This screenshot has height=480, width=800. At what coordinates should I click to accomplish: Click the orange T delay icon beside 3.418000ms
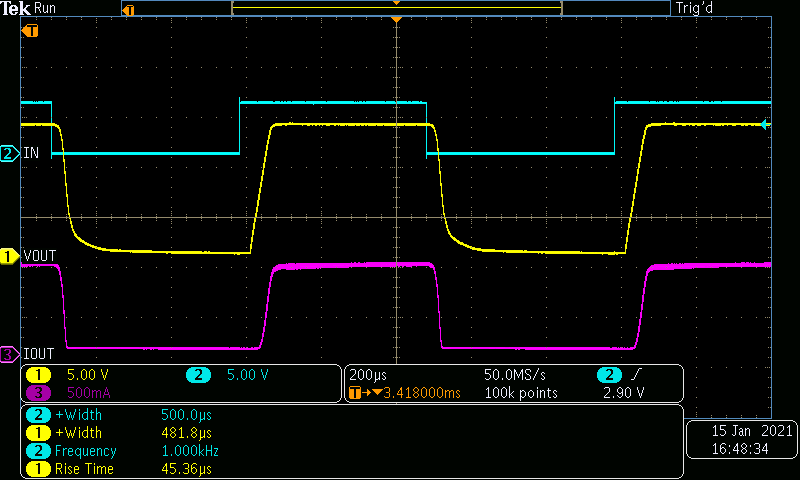pos(355,393)
